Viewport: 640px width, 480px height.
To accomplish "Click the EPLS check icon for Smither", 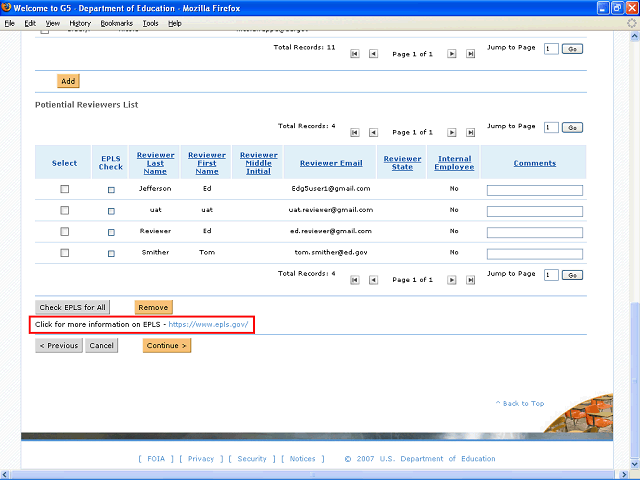I will [111, 253].
